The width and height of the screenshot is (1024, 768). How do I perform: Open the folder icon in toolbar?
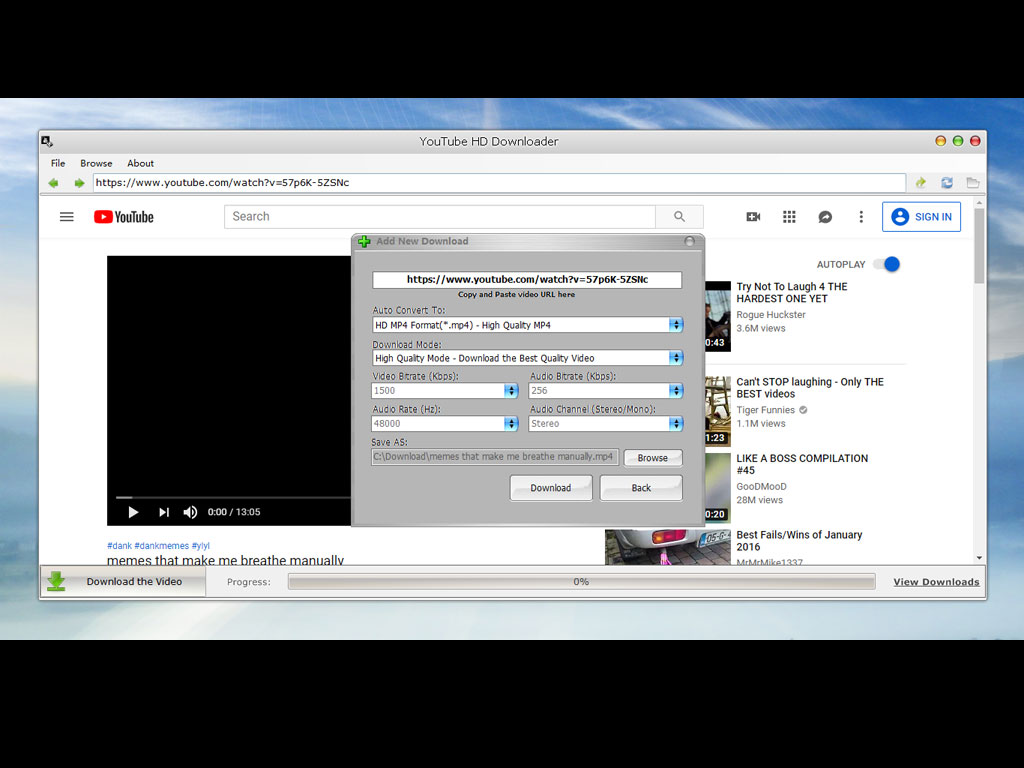coord(973,183)
